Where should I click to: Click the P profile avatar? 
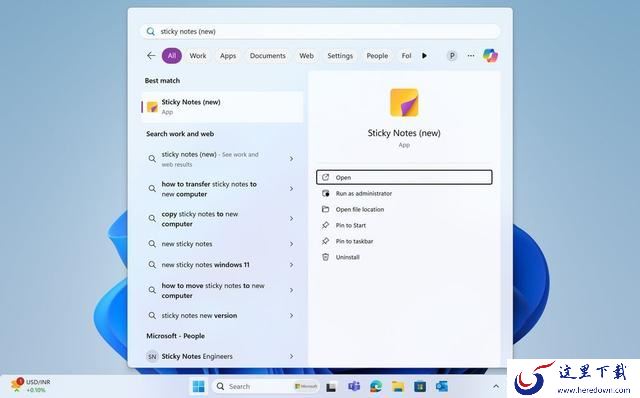click(x=452, y=56)
